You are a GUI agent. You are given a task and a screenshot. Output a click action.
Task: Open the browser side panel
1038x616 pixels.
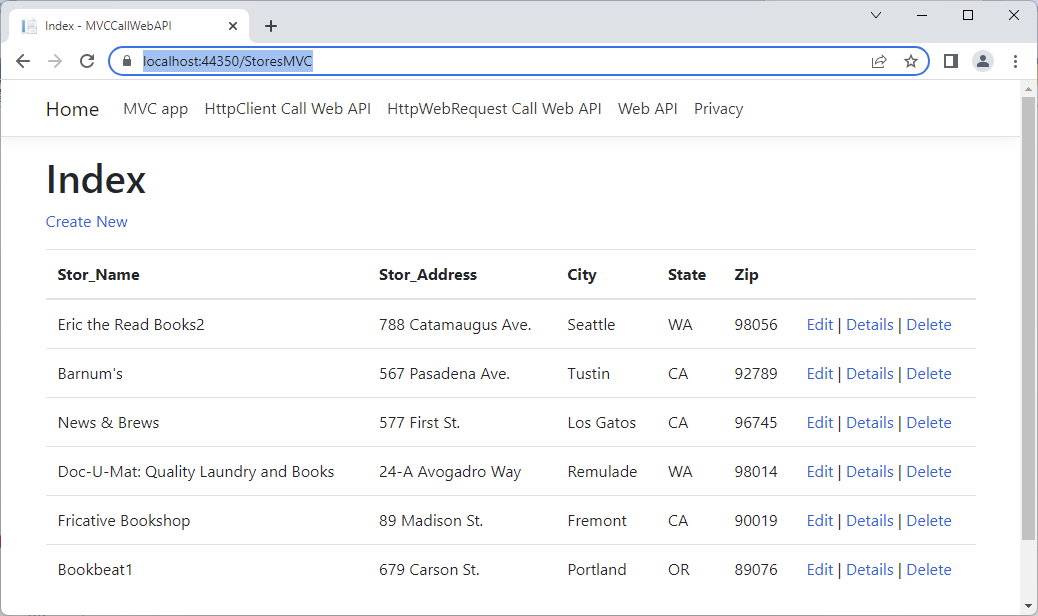951,61
